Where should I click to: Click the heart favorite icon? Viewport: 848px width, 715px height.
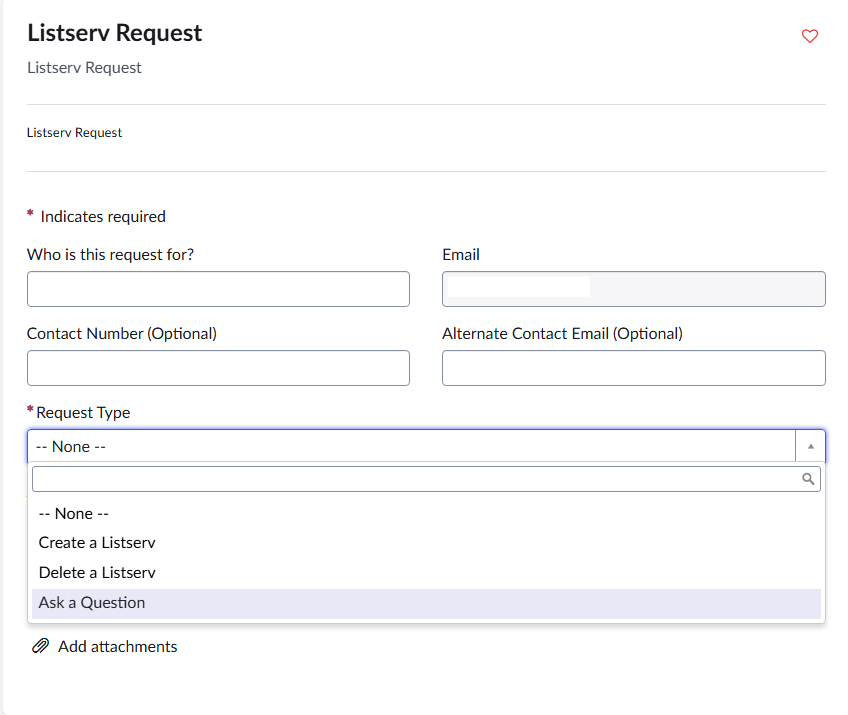point(810,36)
